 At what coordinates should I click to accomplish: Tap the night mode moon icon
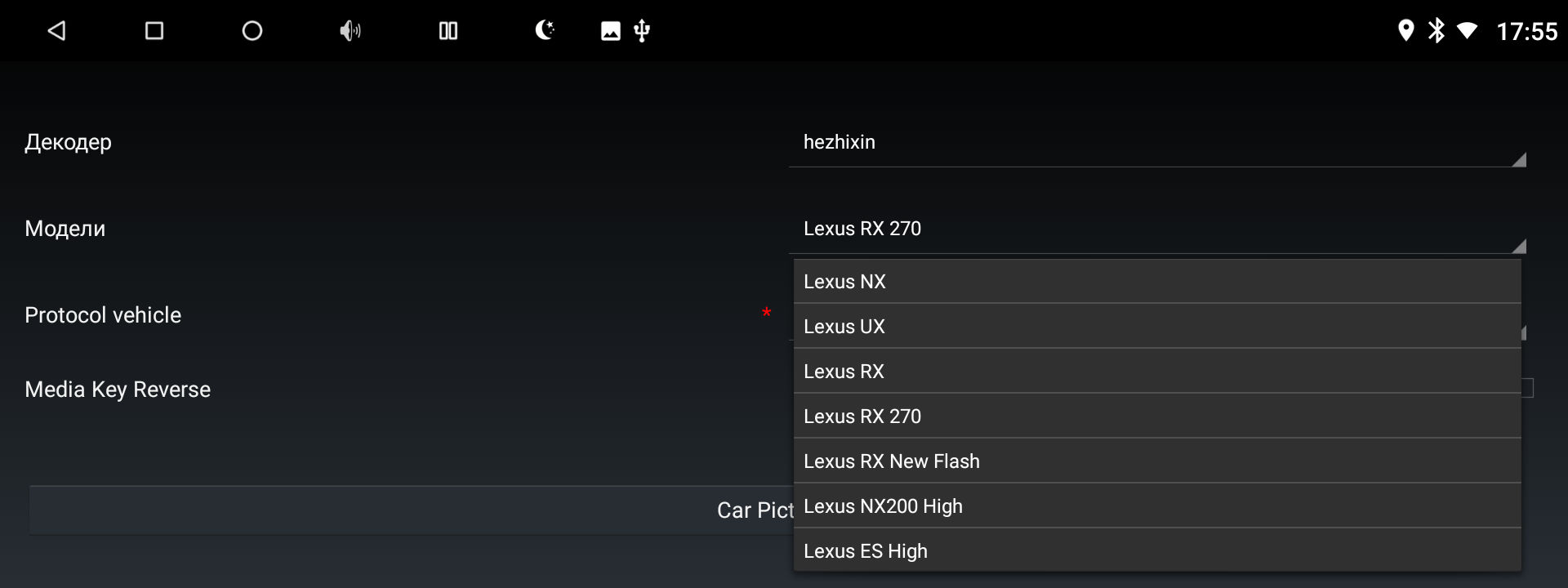pyautogui.click(x=545, y=30)
